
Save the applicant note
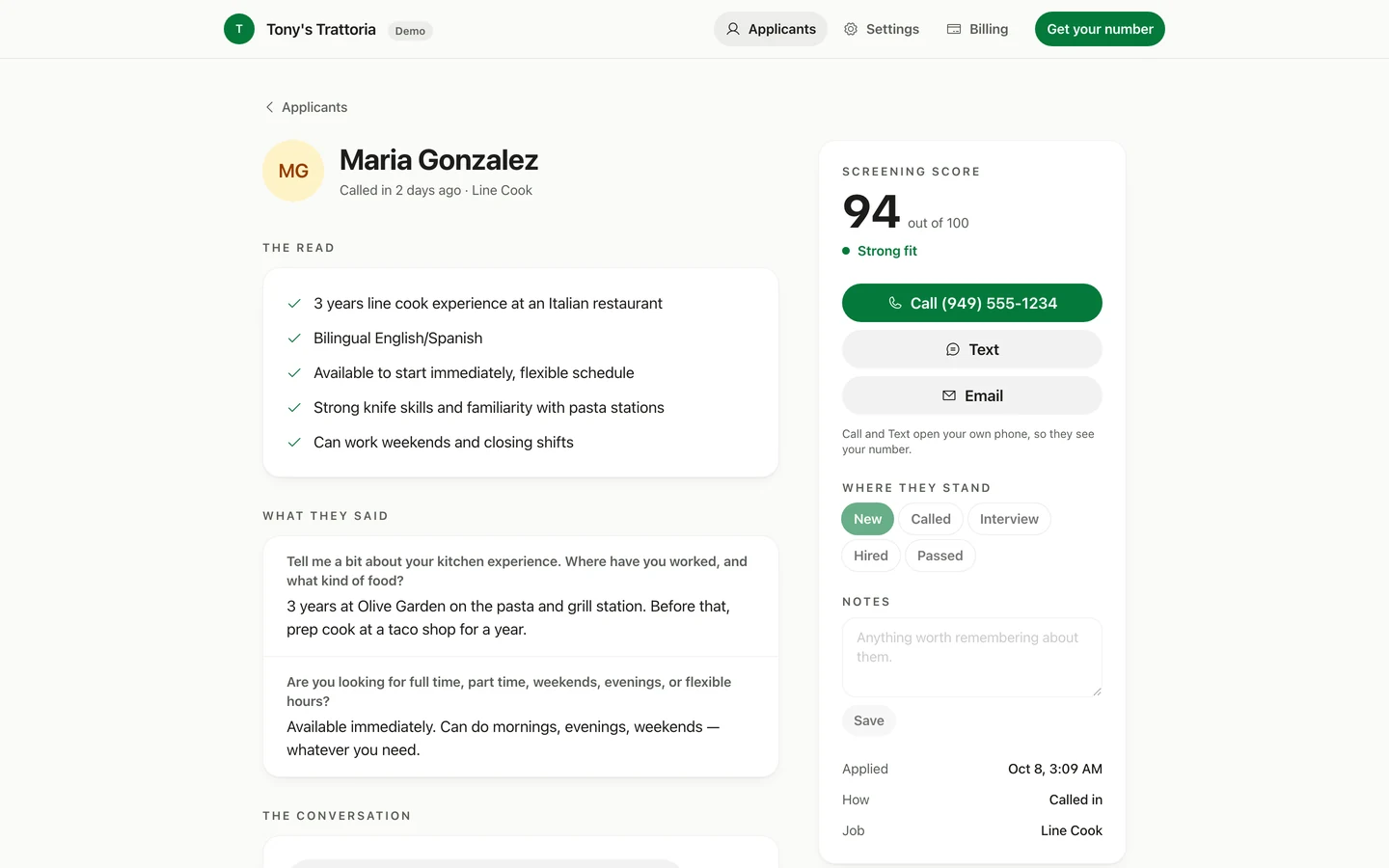[x=869, y=720]
